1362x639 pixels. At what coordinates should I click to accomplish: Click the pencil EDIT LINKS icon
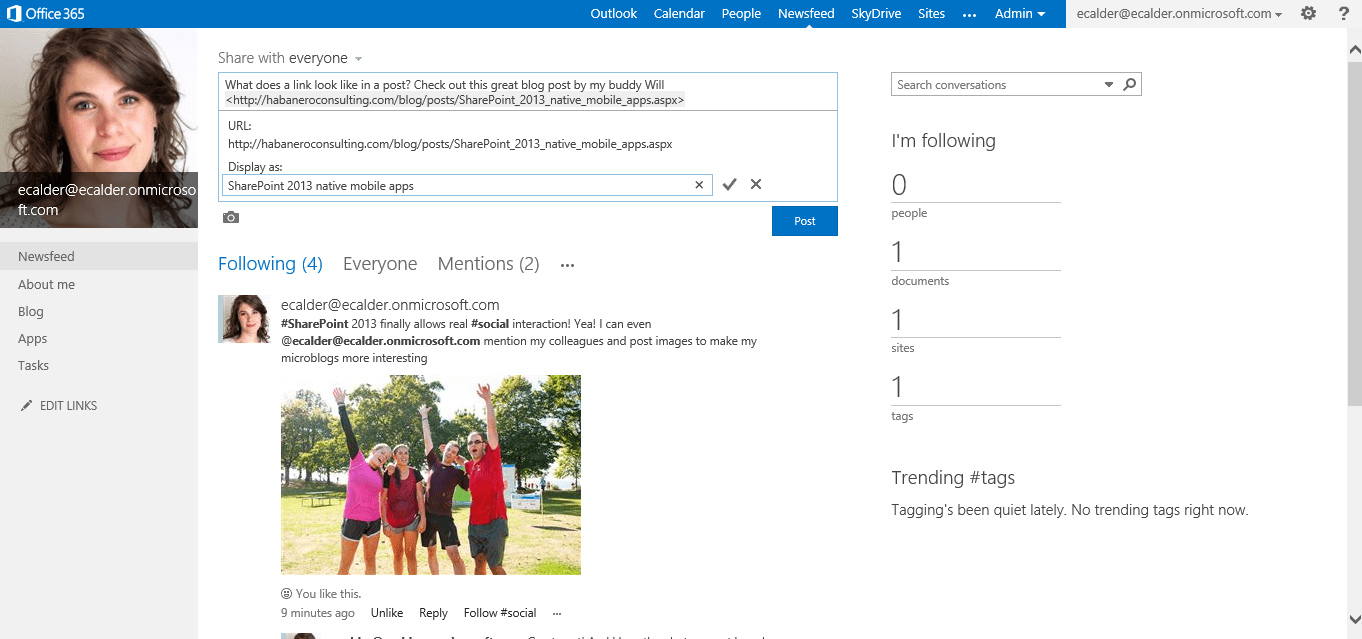point(26,406)
